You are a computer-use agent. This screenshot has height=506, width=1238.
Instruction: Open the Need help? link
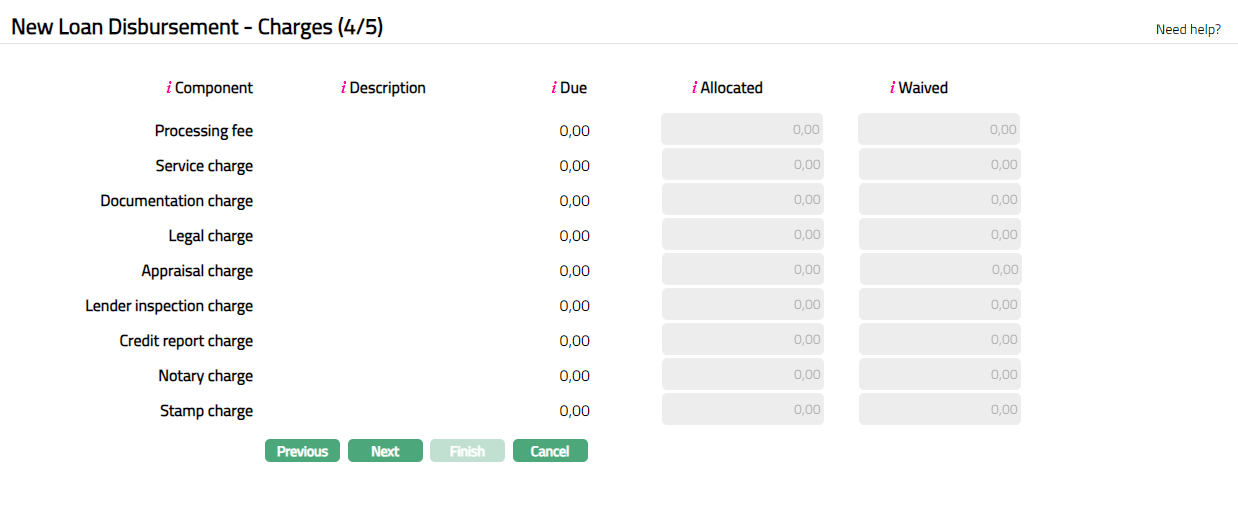1188,29
